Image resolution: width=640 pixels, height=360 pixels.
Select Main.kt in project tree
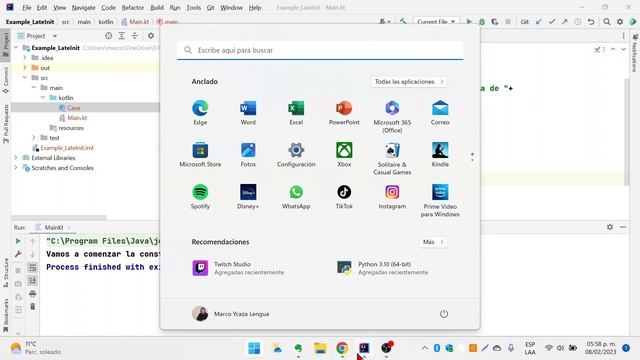pos(77,118)
